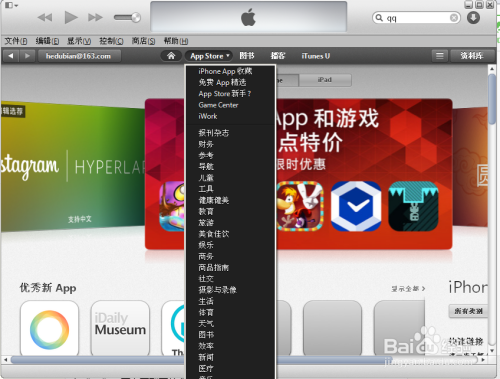This screenshot has width=500, height=379.
Task: Choose the 生活 category
Action: [206, 301]
